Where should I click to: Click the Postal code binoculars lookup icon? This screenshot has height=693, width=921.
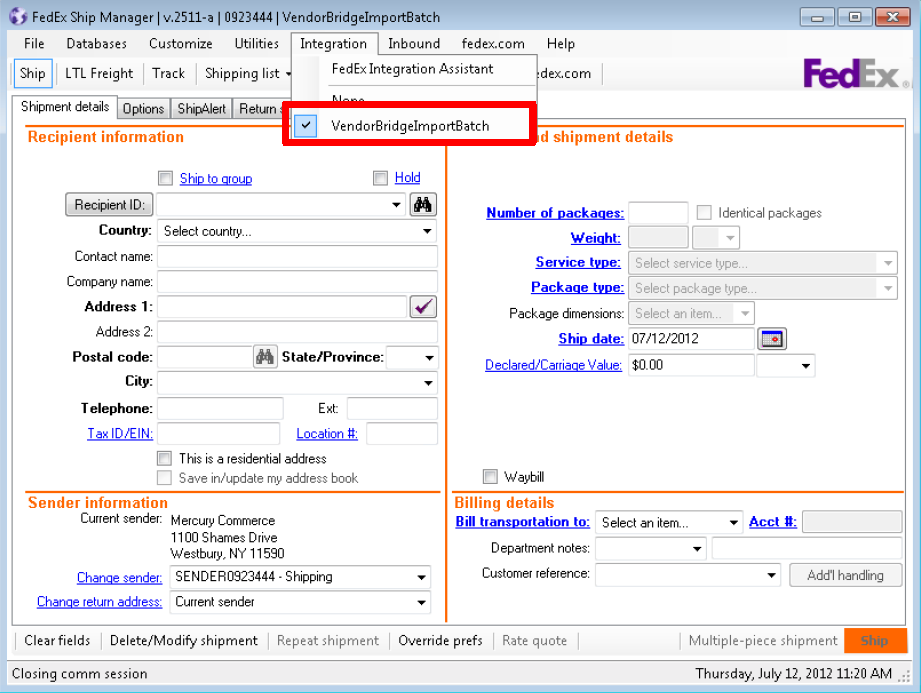[x=265, y=356]
